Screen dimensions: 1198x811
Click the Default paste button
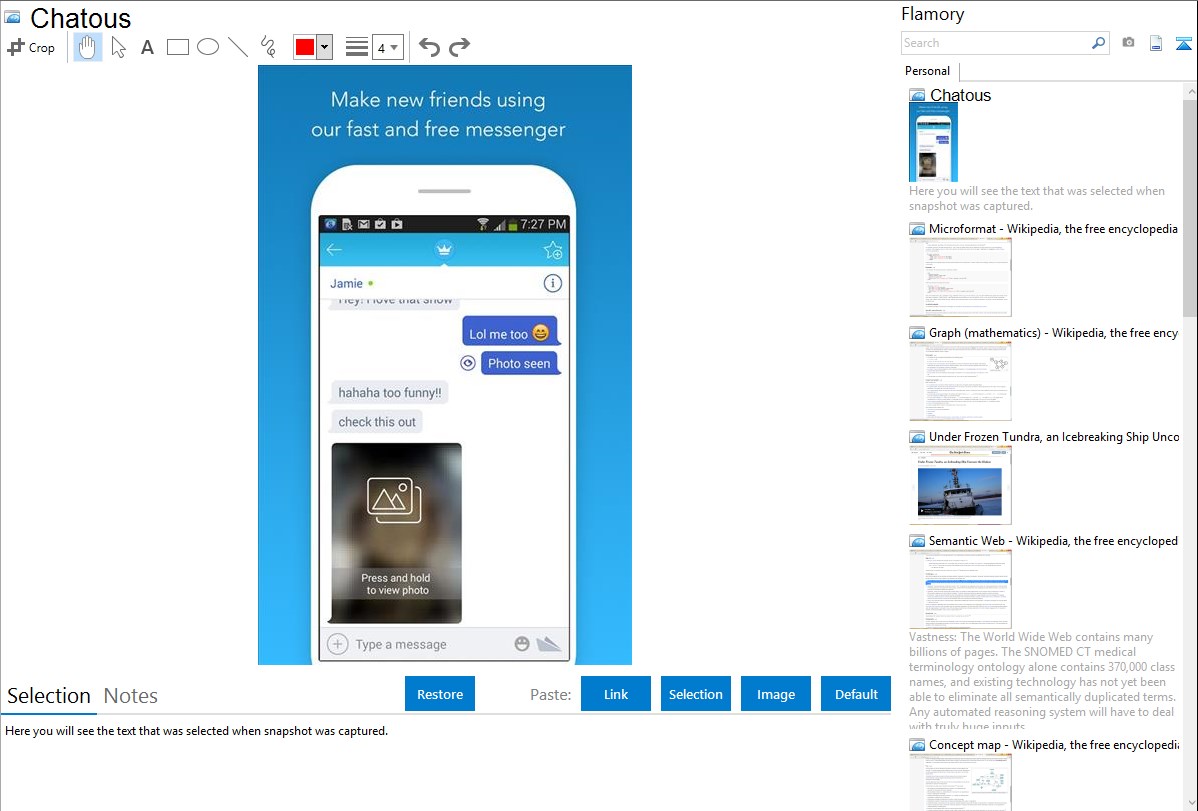[x=856, y=694]
